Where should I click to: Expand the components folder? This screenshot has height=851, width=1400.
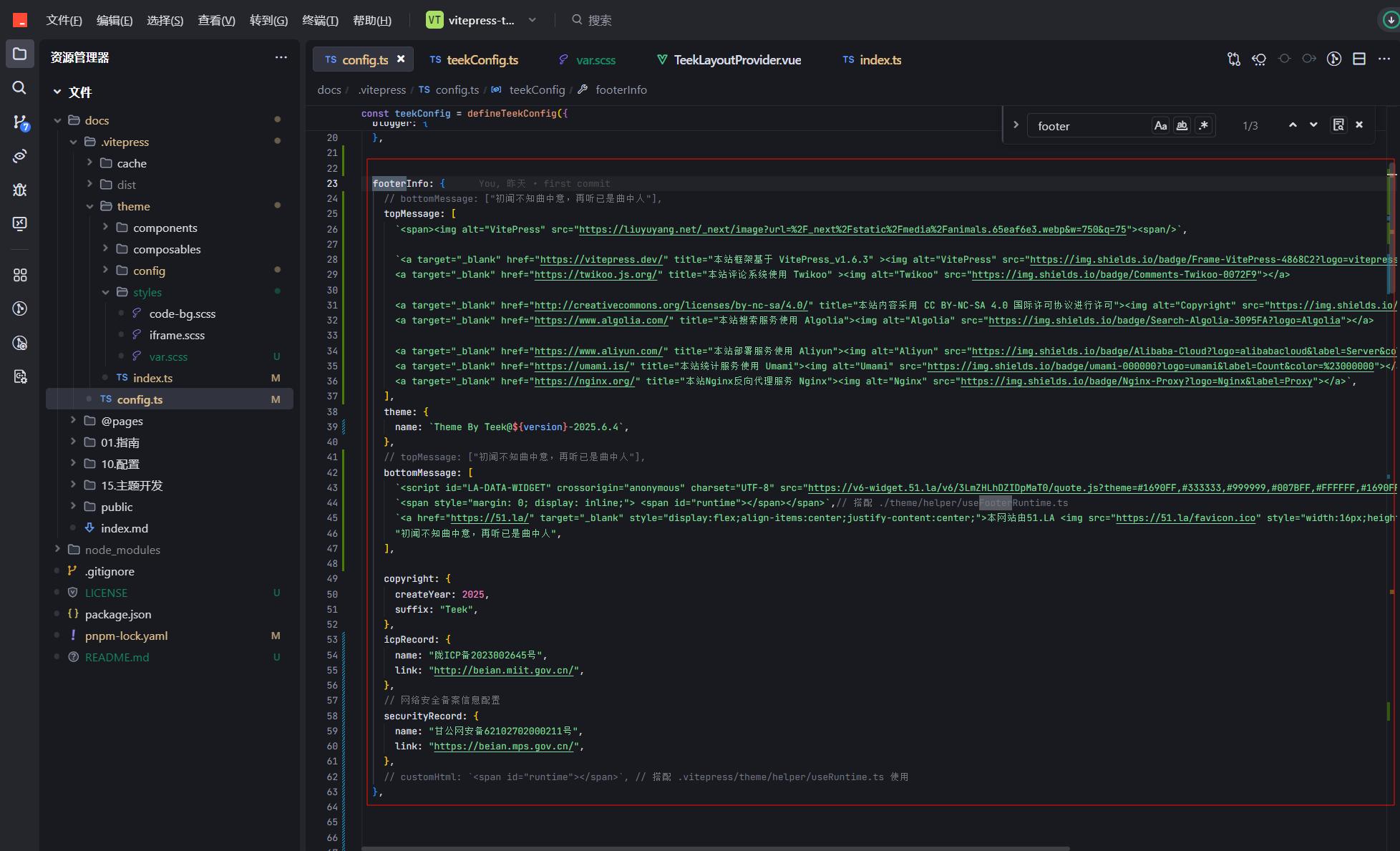(105, 228)
